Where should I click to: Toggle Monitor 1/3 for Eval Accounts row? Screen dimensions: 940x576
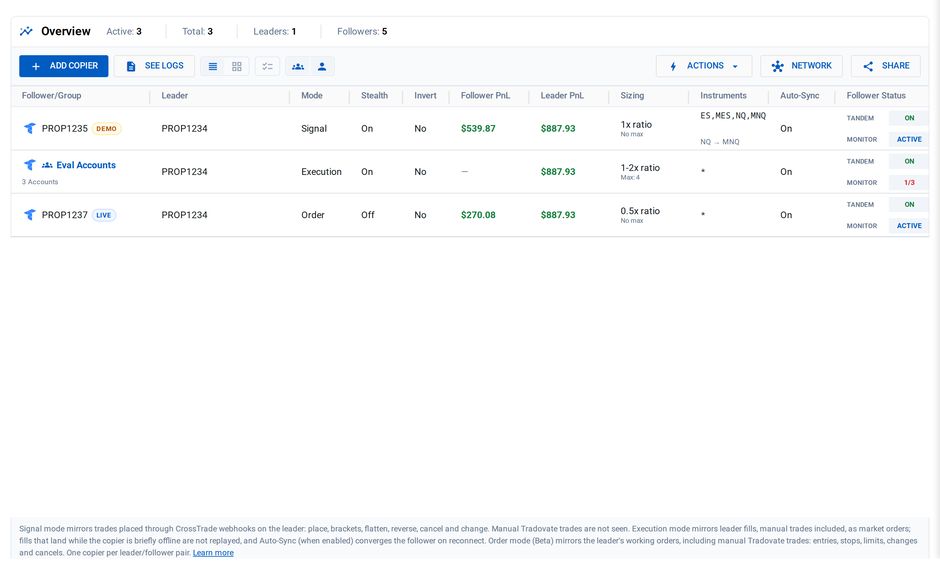(x=909, y=183)
